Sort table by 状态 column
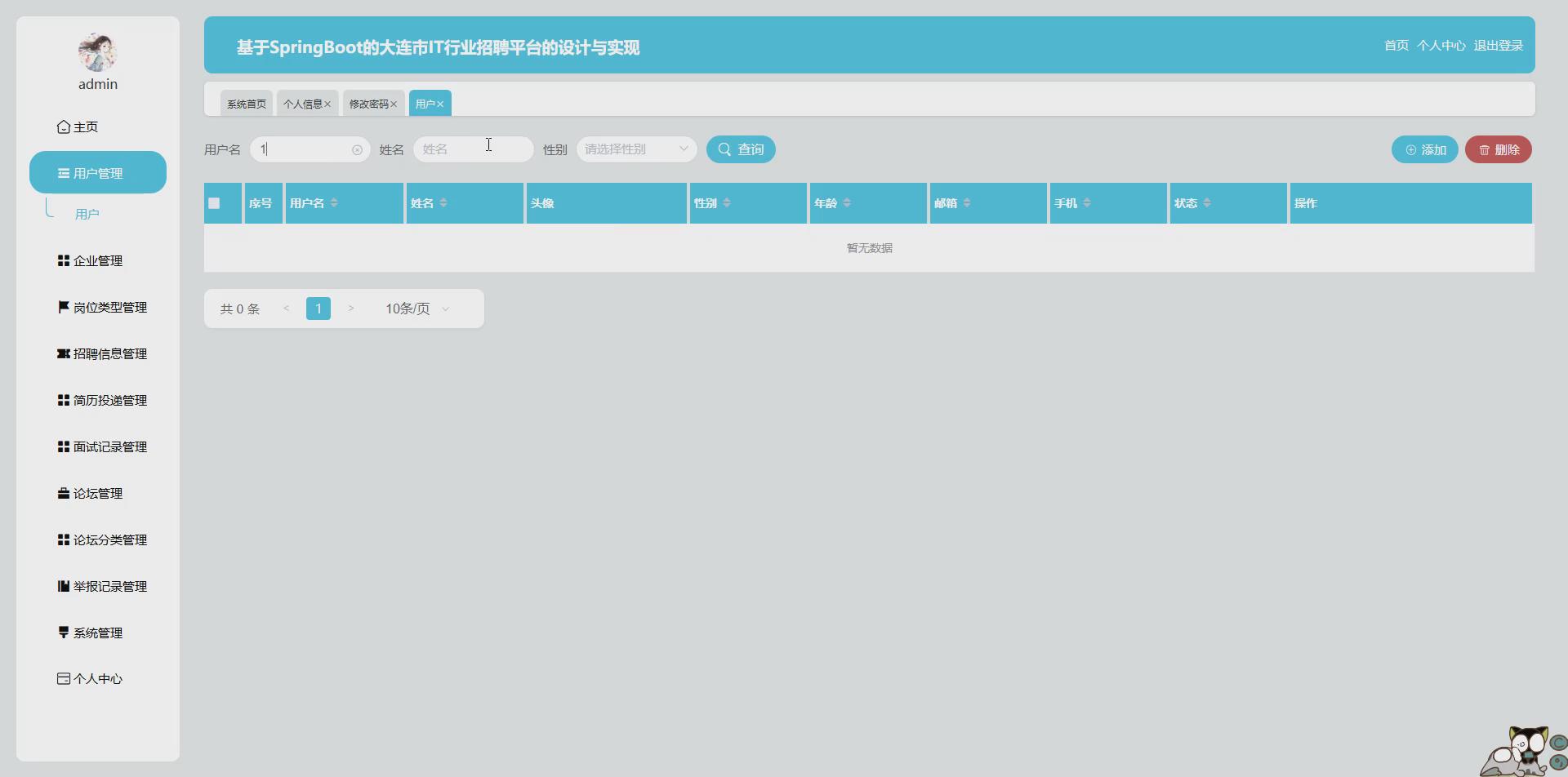 [x=1207, y=203]
